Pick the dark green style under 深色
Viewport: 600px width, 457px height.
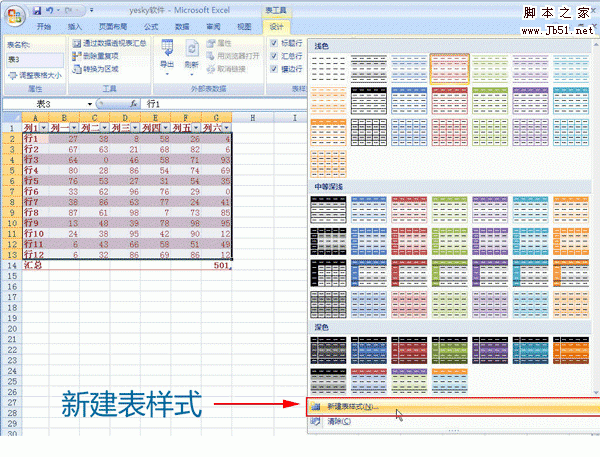tap(450, 350)
